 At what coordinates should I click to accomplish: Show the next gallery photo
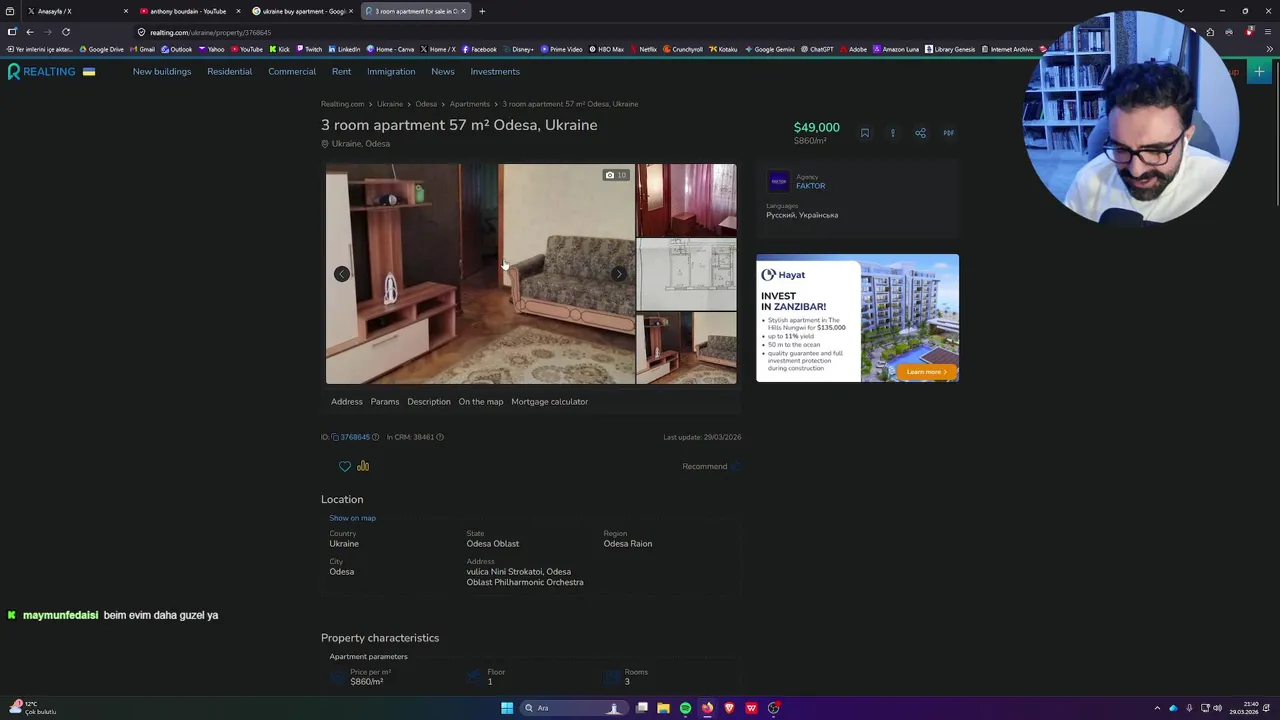click(619, 274)
